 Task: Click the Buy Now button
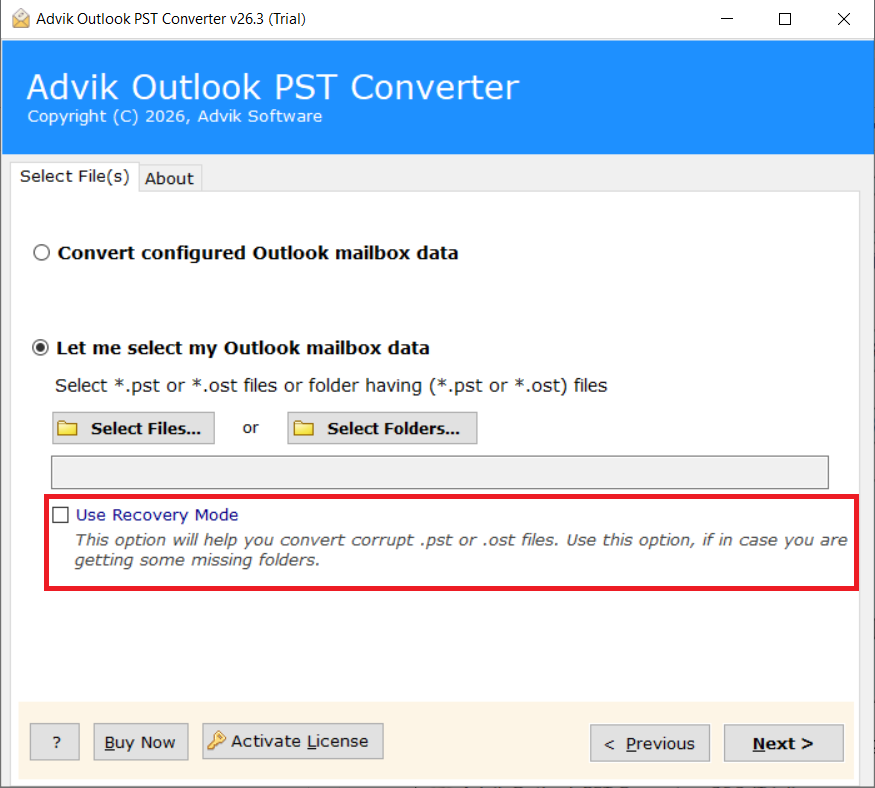click(140, 742)
